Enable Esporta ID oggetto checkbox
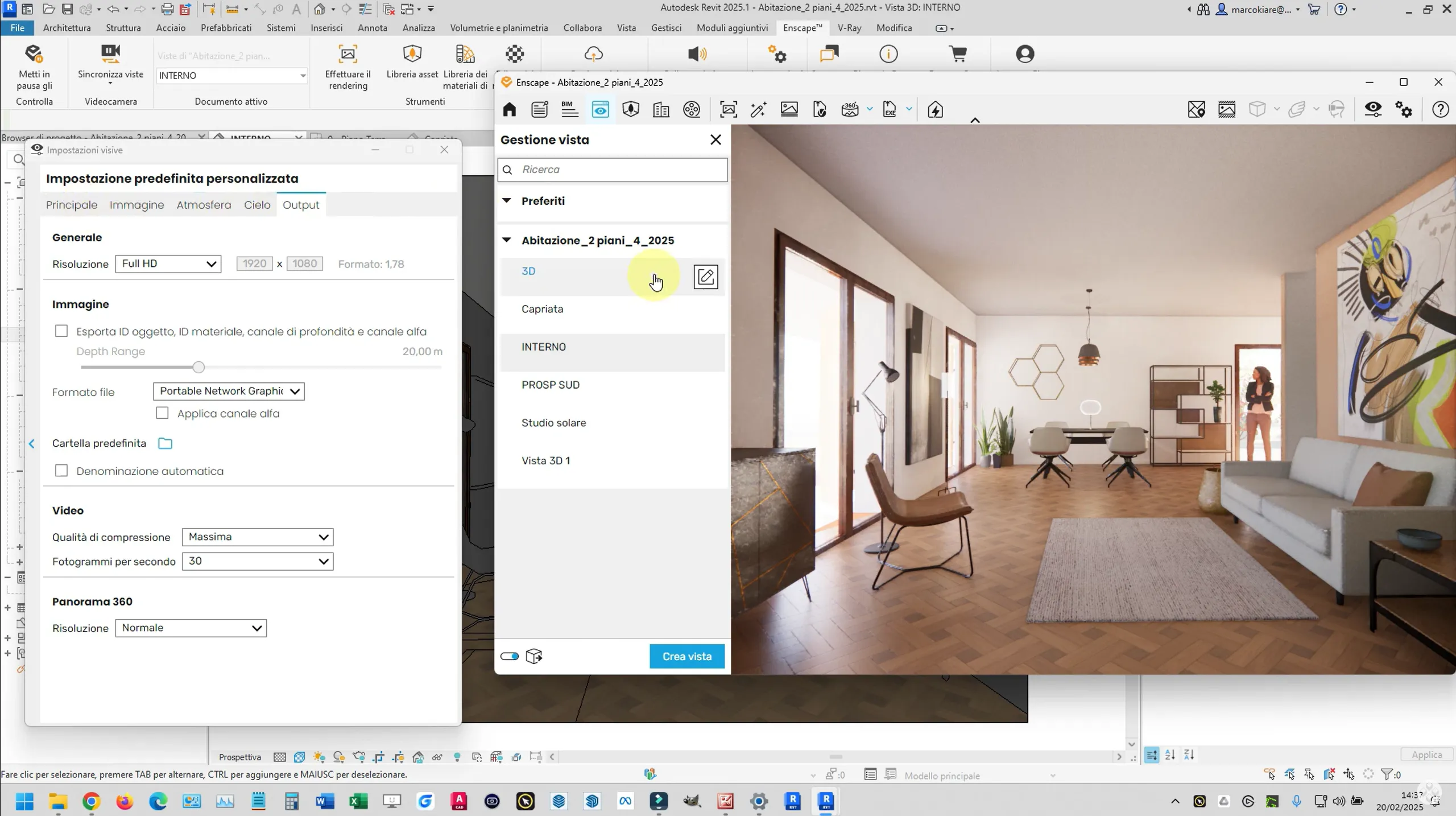Viewport: 1456px width, 816px height. tap(61, 331)
